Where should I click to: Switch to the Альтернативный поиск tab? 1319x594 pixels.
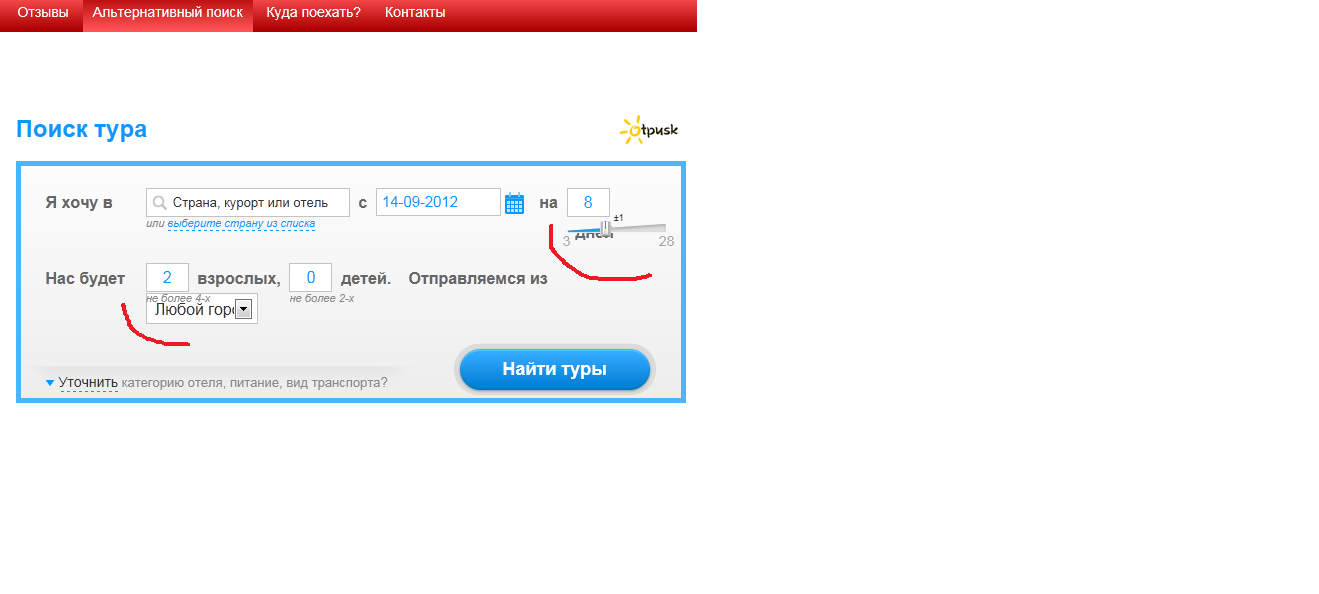(168, 13)
